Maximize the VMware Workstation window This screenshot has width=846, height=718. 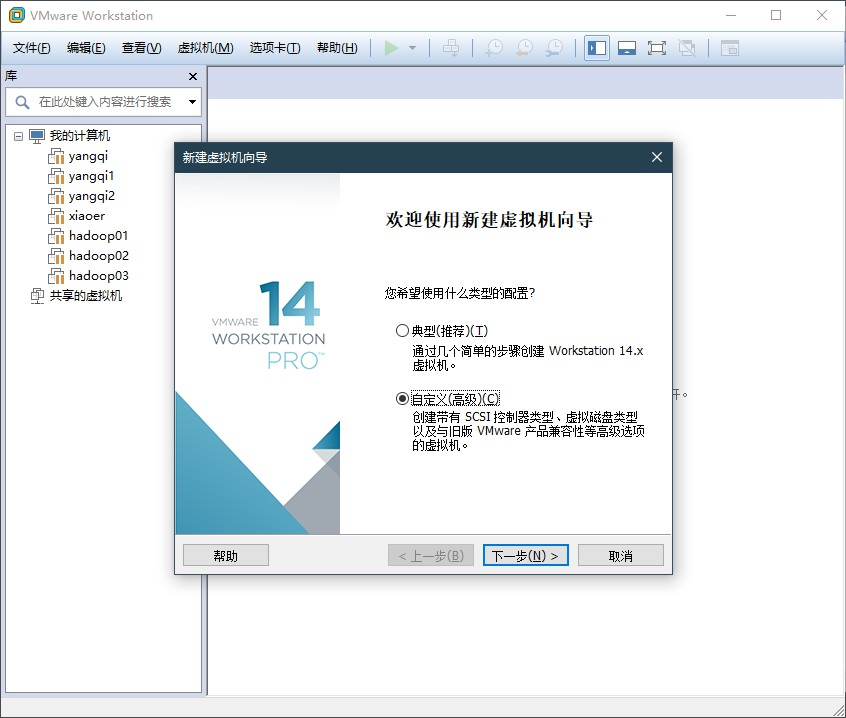[776, 15]
